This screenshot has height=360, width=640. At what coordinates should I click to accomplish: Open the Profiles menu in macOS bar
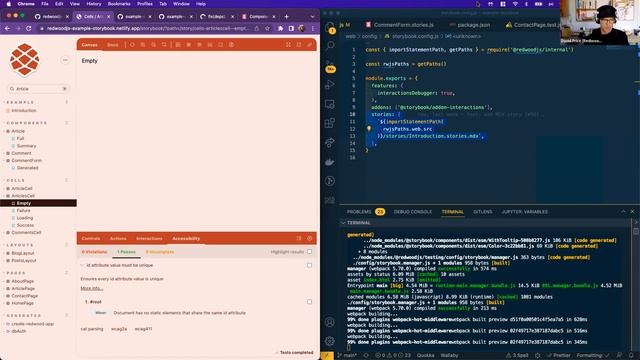tap(144, 4)
